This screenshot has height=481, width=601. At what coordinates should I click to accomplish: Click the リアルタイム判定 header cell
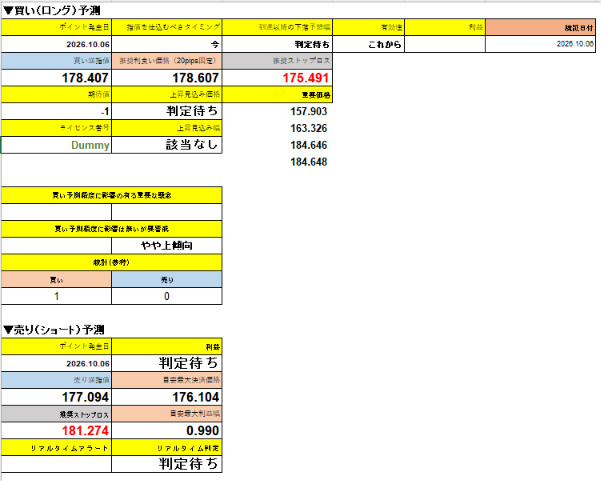167,448
